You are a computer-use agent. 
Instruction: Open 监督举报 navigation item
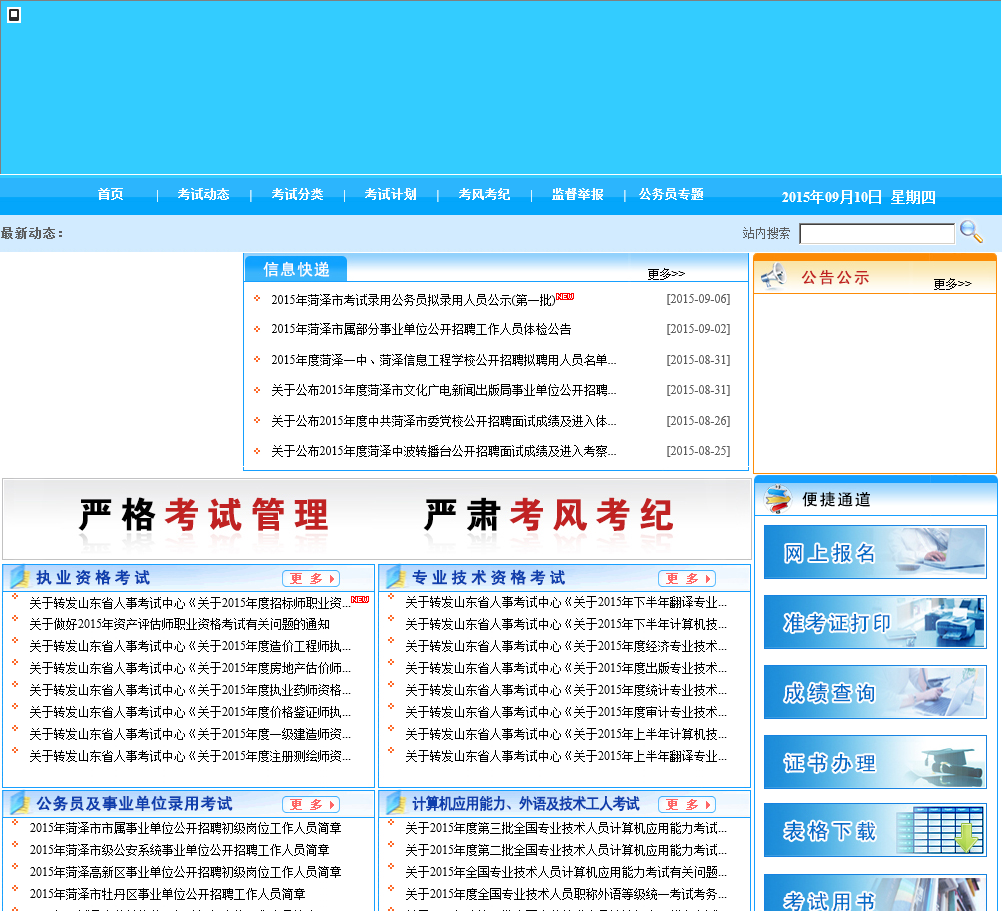click(578, 194)
